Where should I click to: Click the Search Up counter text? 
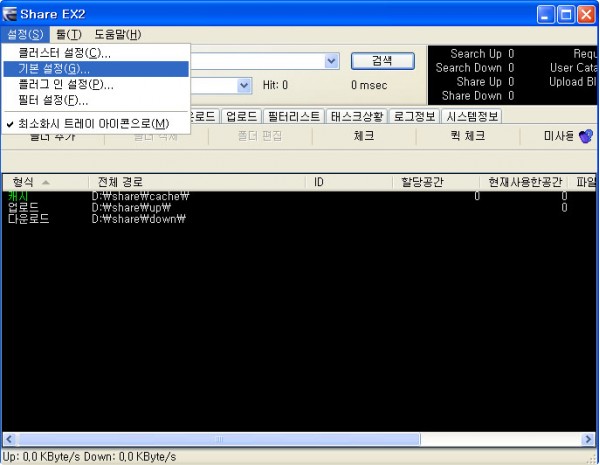point(482,54)
